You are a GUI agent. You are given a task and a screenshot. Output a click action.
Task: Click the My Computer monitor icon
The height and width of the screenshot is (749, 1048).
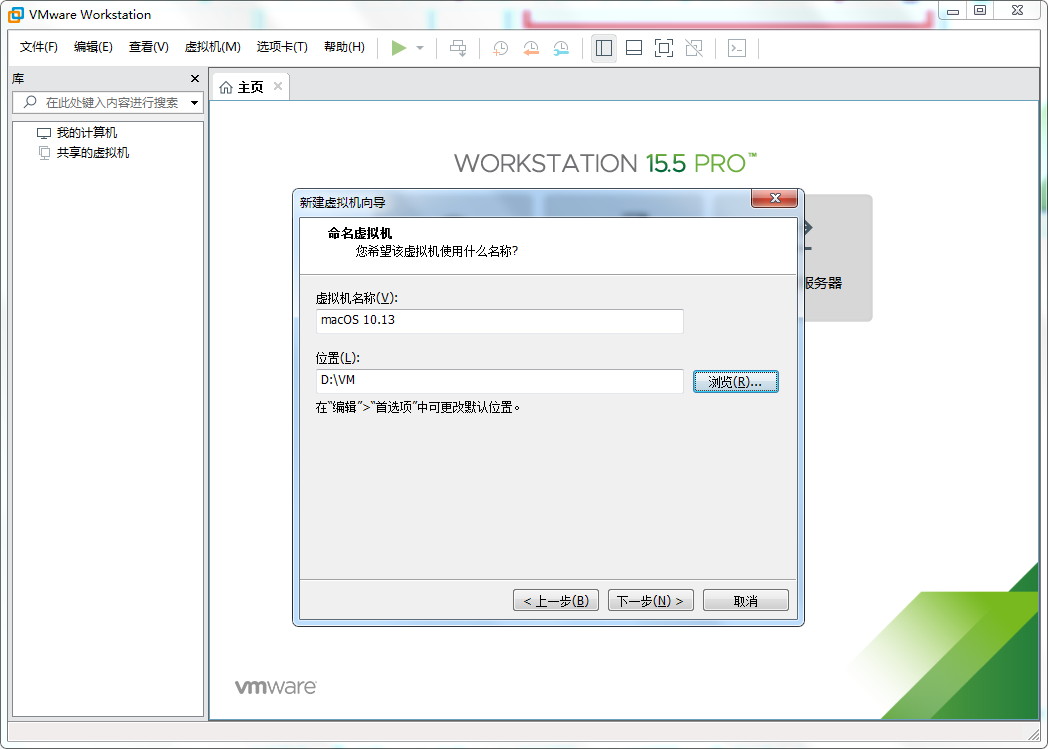(x=44, y=133)
